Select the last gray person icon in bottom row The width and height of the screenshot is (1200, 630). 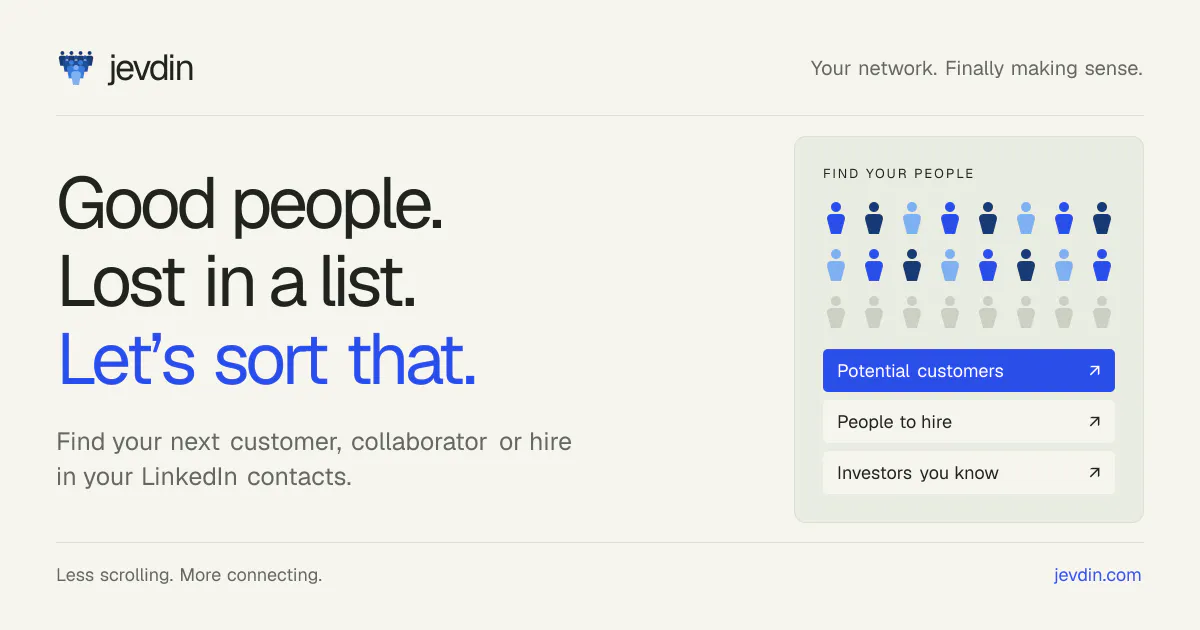1102,312
